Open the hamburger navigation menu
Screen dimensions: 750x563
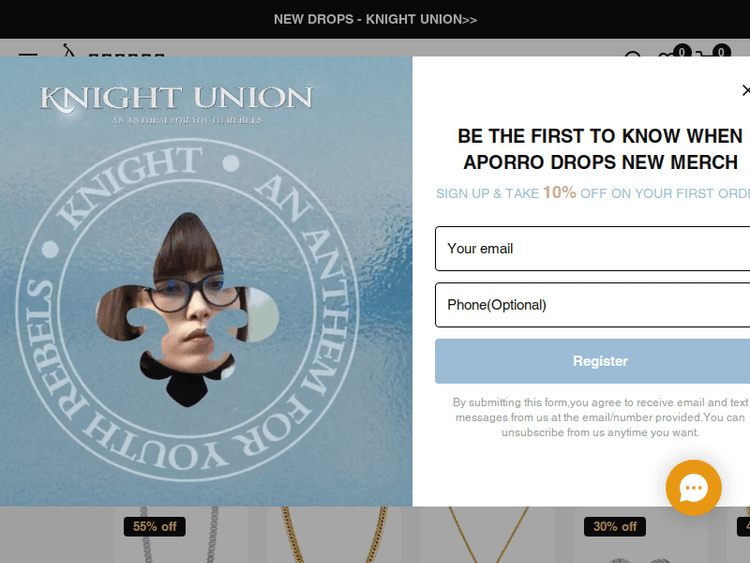[x=28, y=55]
